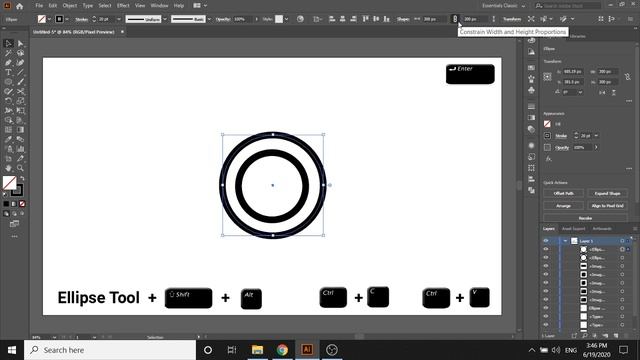Open the Swatches panel from the dock
Image resolution: width=640 pixels, height=360 pixels.
click(531, 67)
